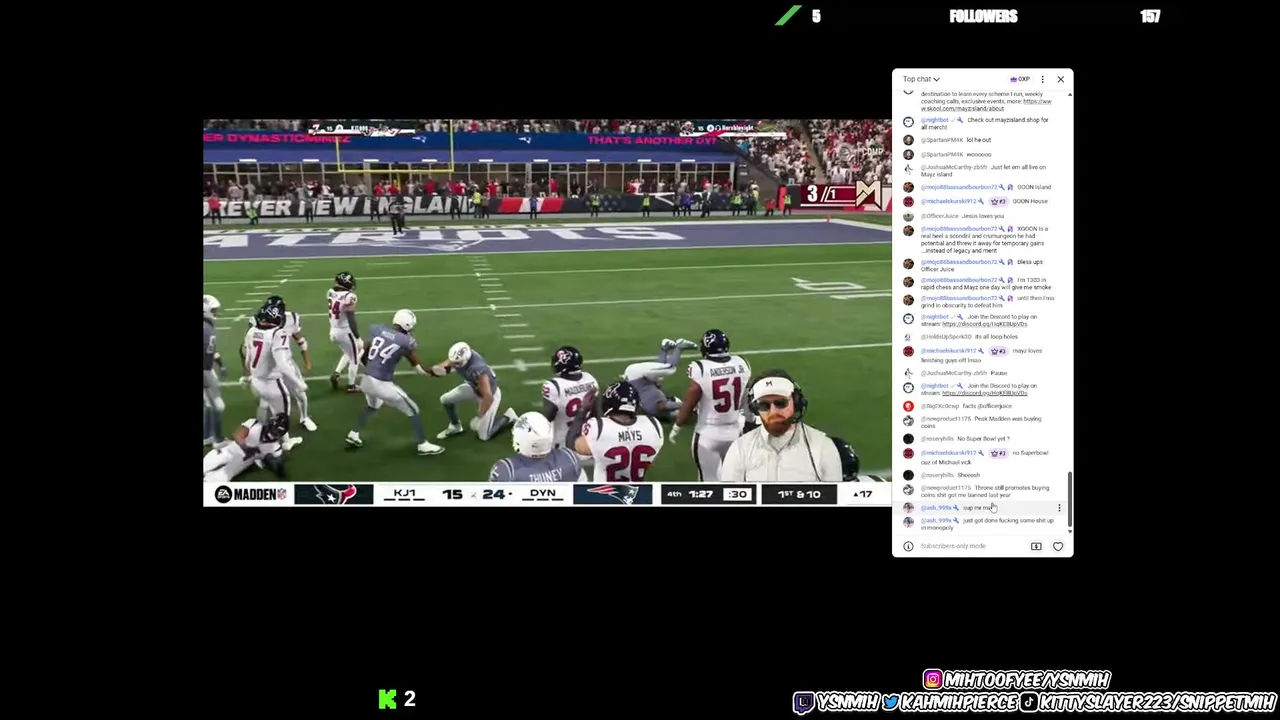Click newproduct1175 avatar beside 'Throne still promotes'

pyautogui.click(x=908, y=490)
